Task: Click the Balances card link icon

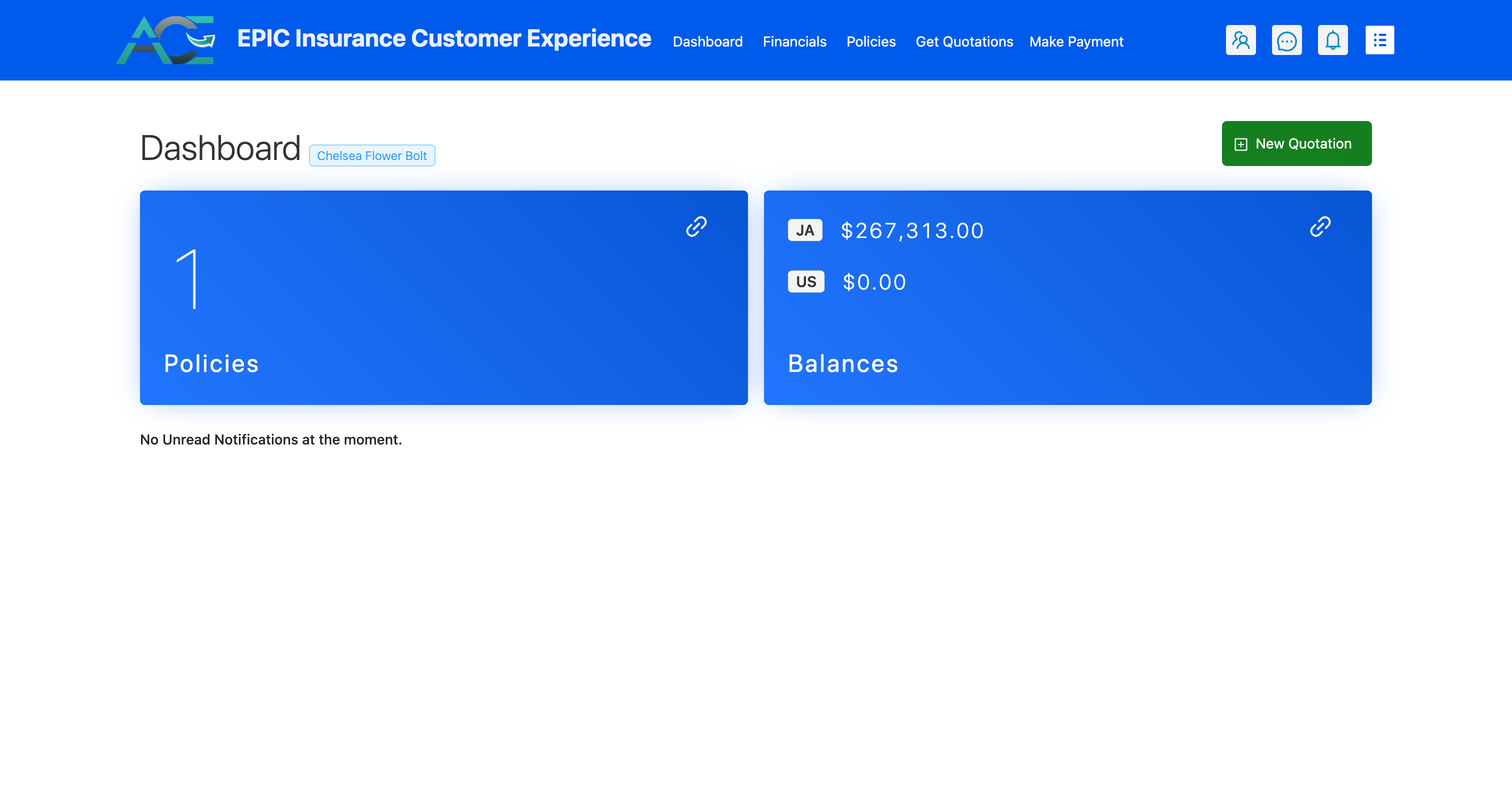Action: point(1320,226)
